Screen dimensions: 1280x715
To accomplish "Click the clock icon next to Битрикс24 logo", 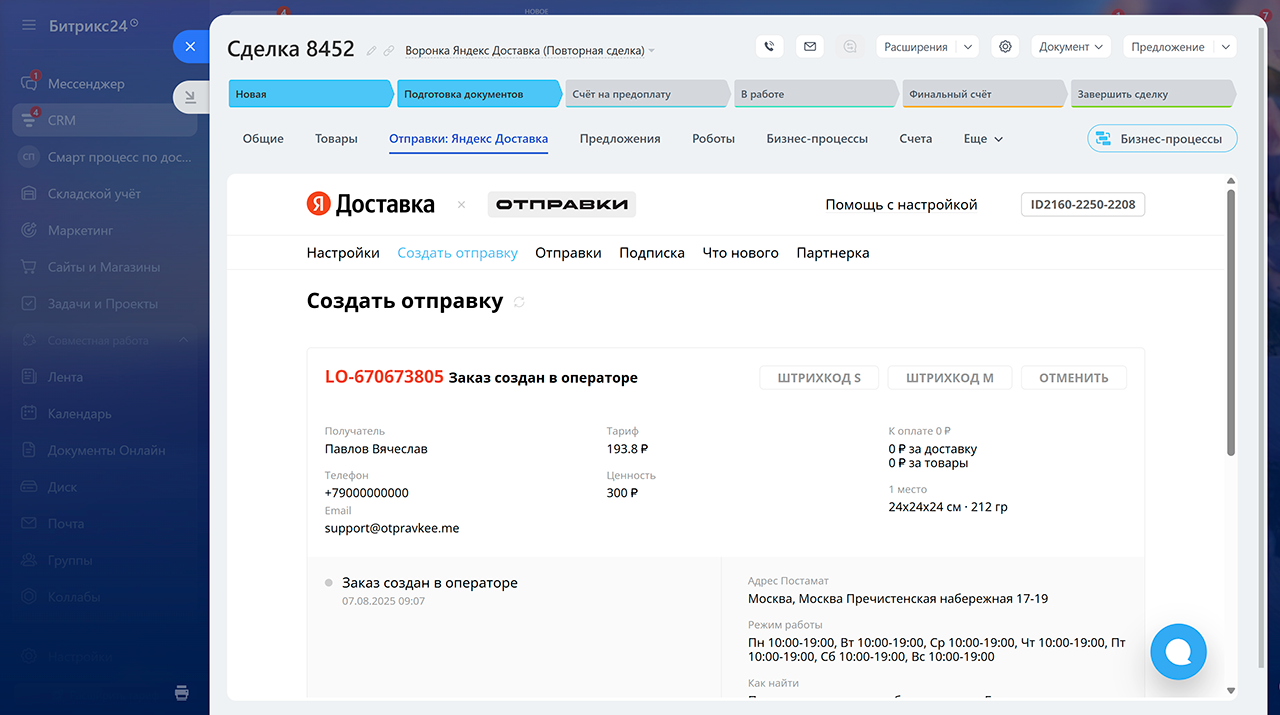I will [135, 22].
